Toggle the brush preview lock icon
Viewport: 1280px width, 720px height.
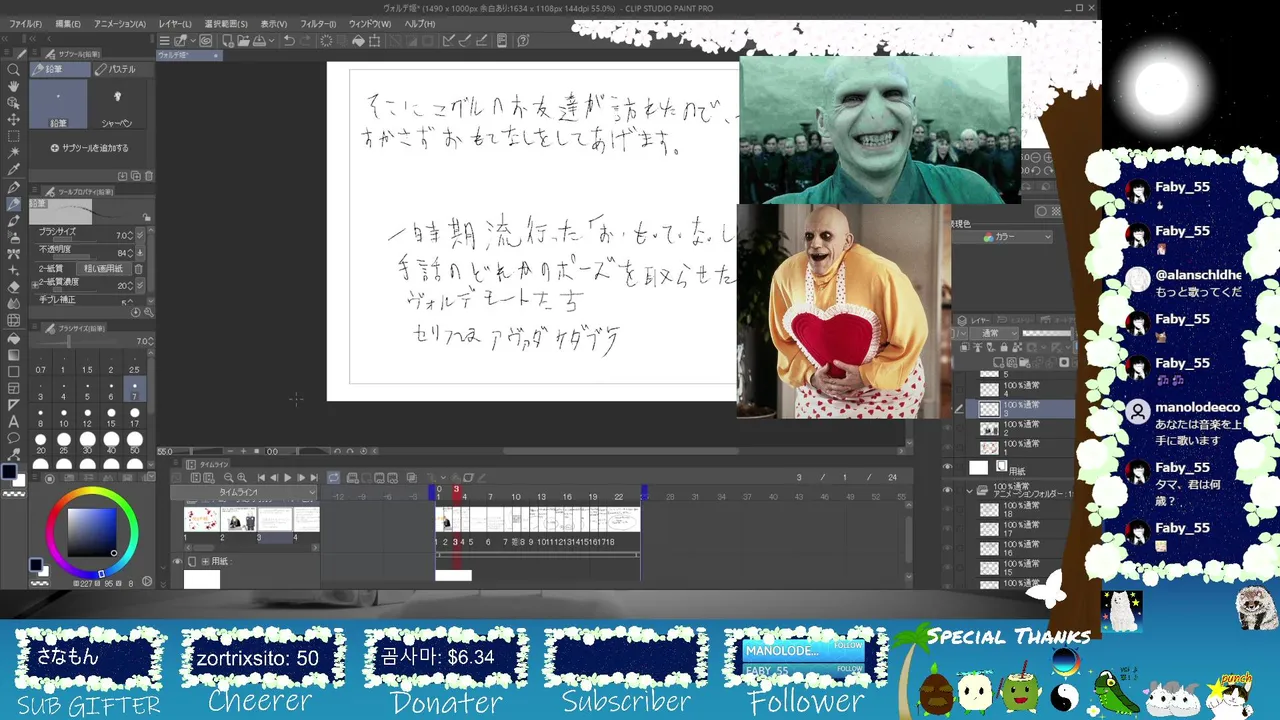point(147,217)
